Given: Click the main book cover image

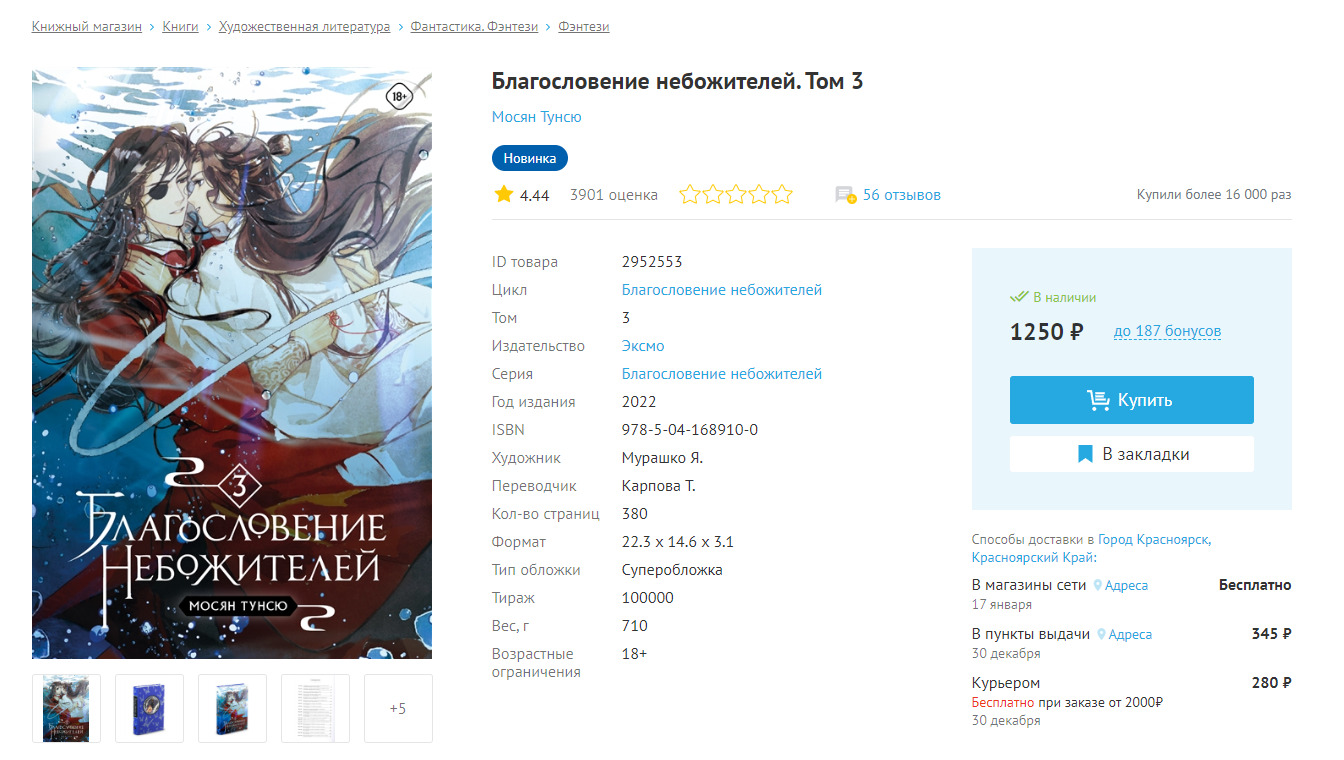Looking at the screenshot, I should (232, 363).
